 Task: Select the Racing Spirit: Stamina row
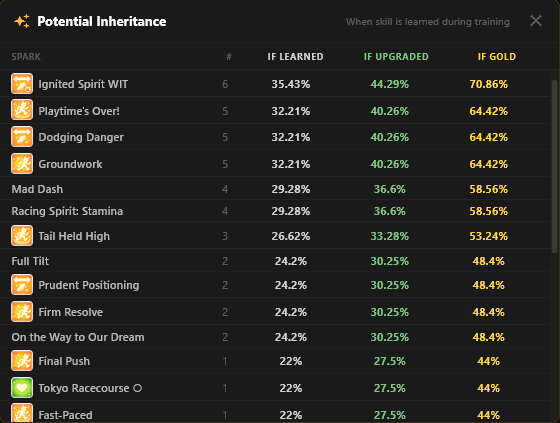pos(275,211)
